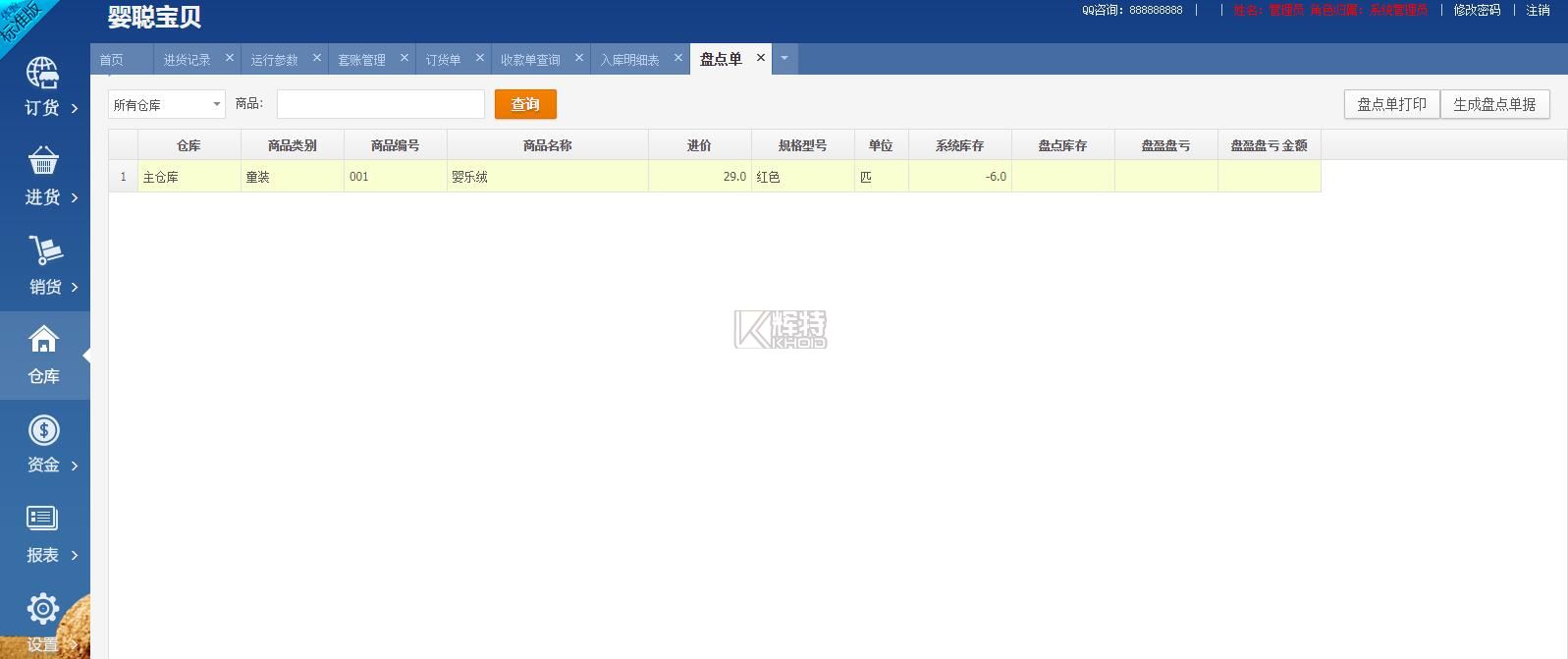Click the 资金 dollar coin icon
The height and width of the screenshot is (659, 1568).
[43, 430]
